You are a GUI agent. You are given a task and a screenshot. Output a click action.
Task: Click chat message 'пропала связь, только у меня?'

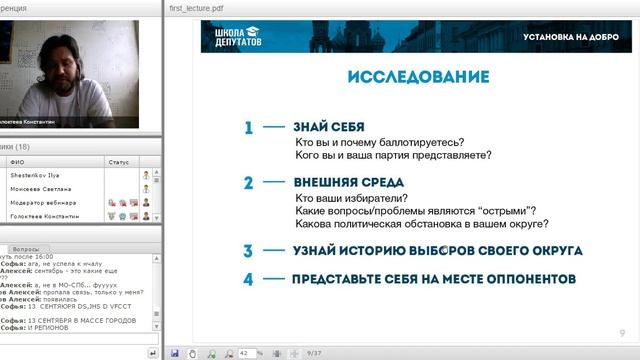(93, 292)
